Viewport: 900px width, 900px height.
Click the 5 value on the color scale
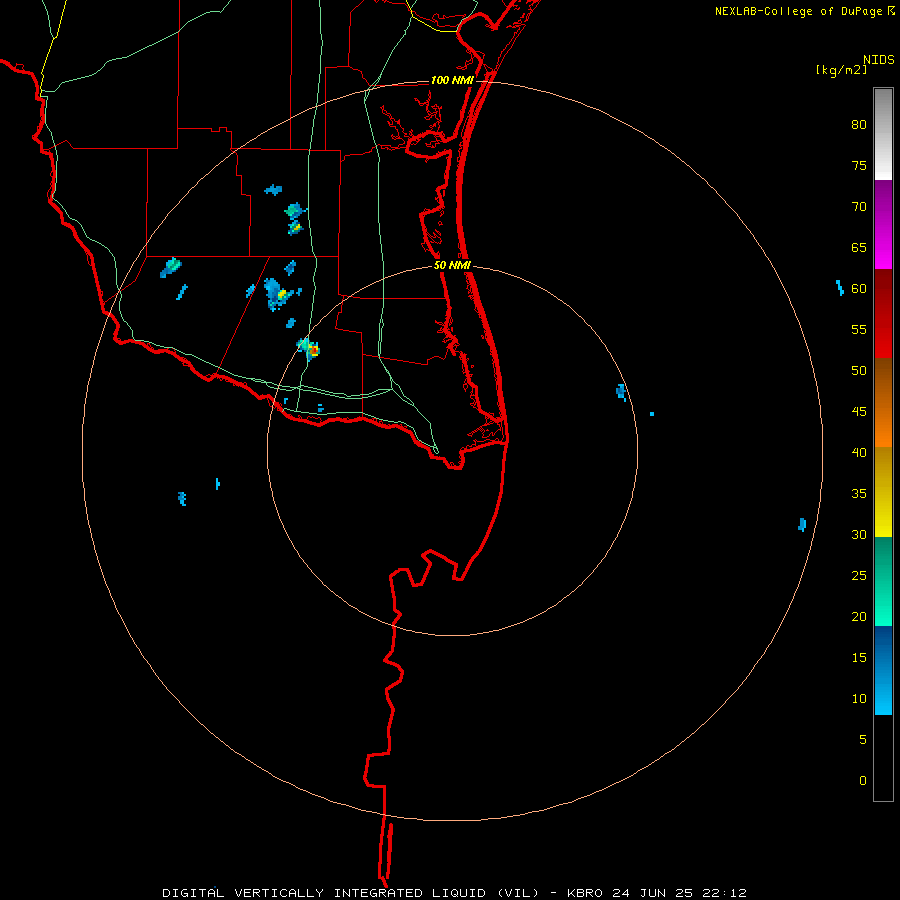(x=863, y=740)
